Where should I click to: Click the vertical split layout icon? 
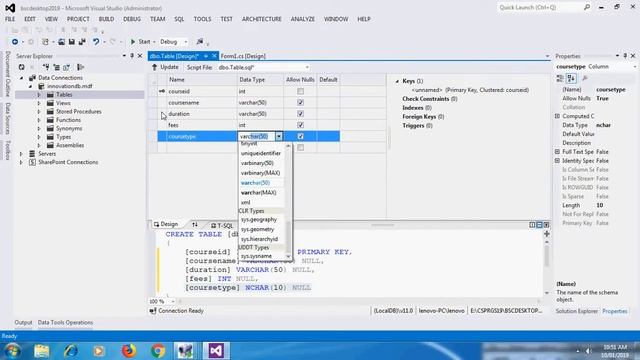tap(532, 225)
